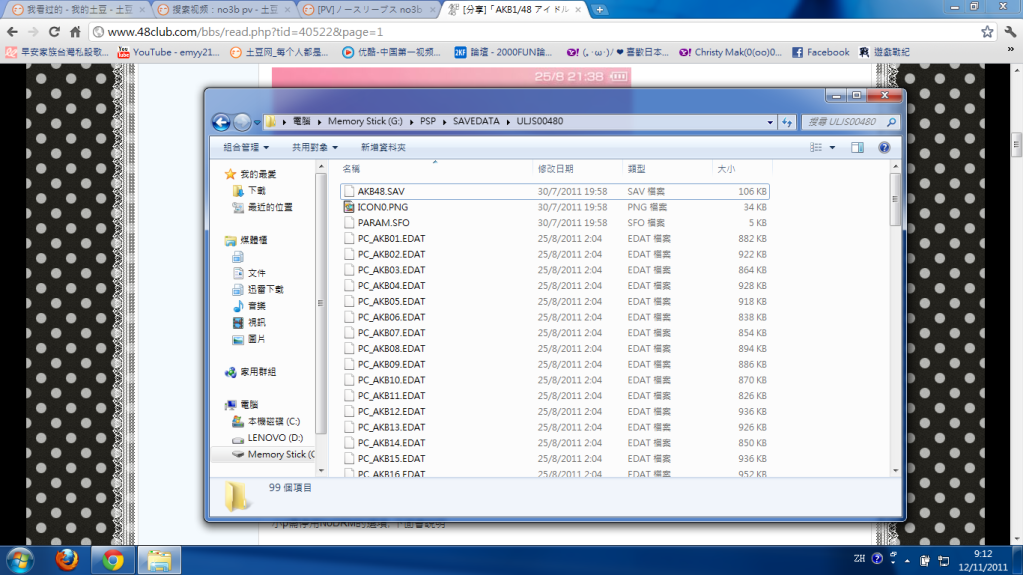Click the Chrome wrench settings icon
Image resolution: width=1023 pixels, height=575 pixels.
1010,31
